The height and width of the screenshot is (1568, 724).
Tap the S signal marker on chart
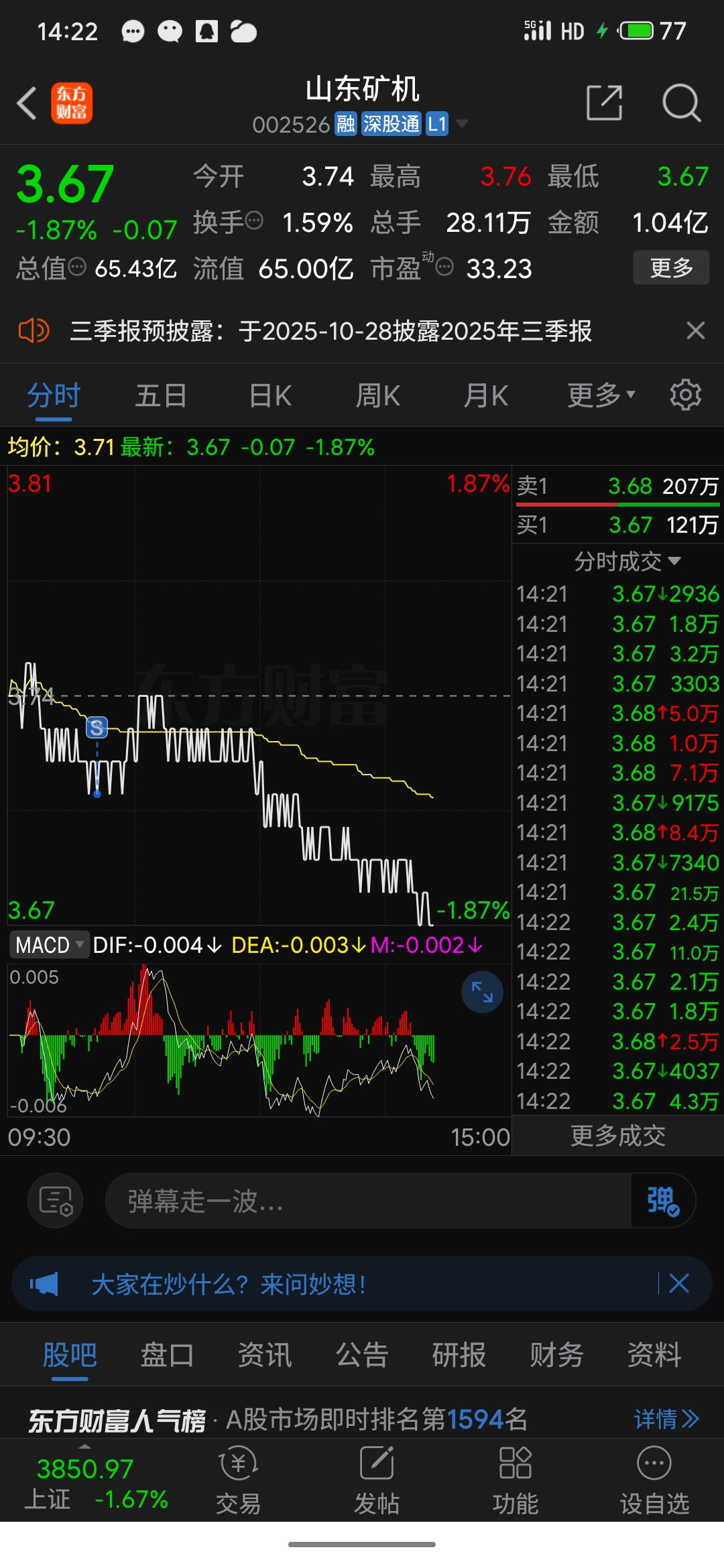(x=97, y=727)
